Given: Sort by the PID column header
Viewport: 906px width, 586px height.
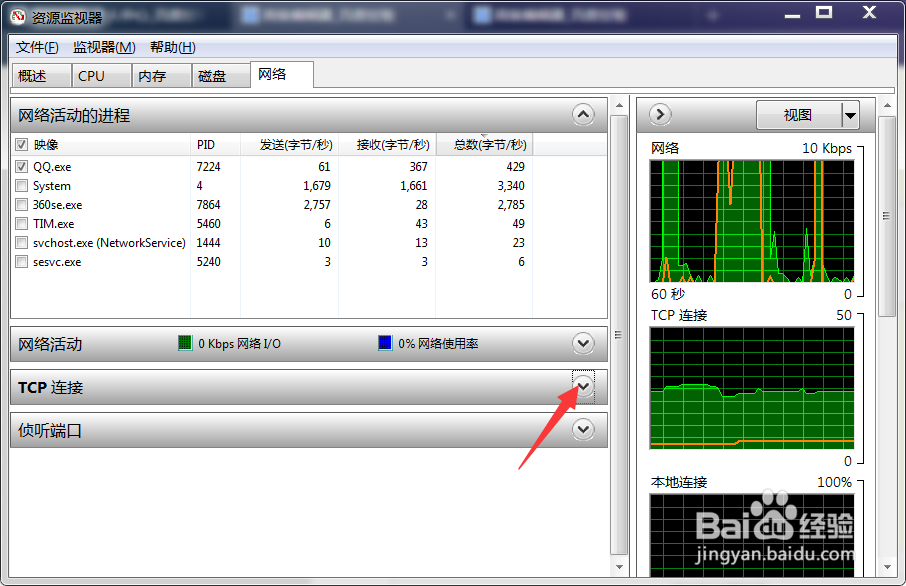Looking at the screenshot, I should tap(215, 144).
